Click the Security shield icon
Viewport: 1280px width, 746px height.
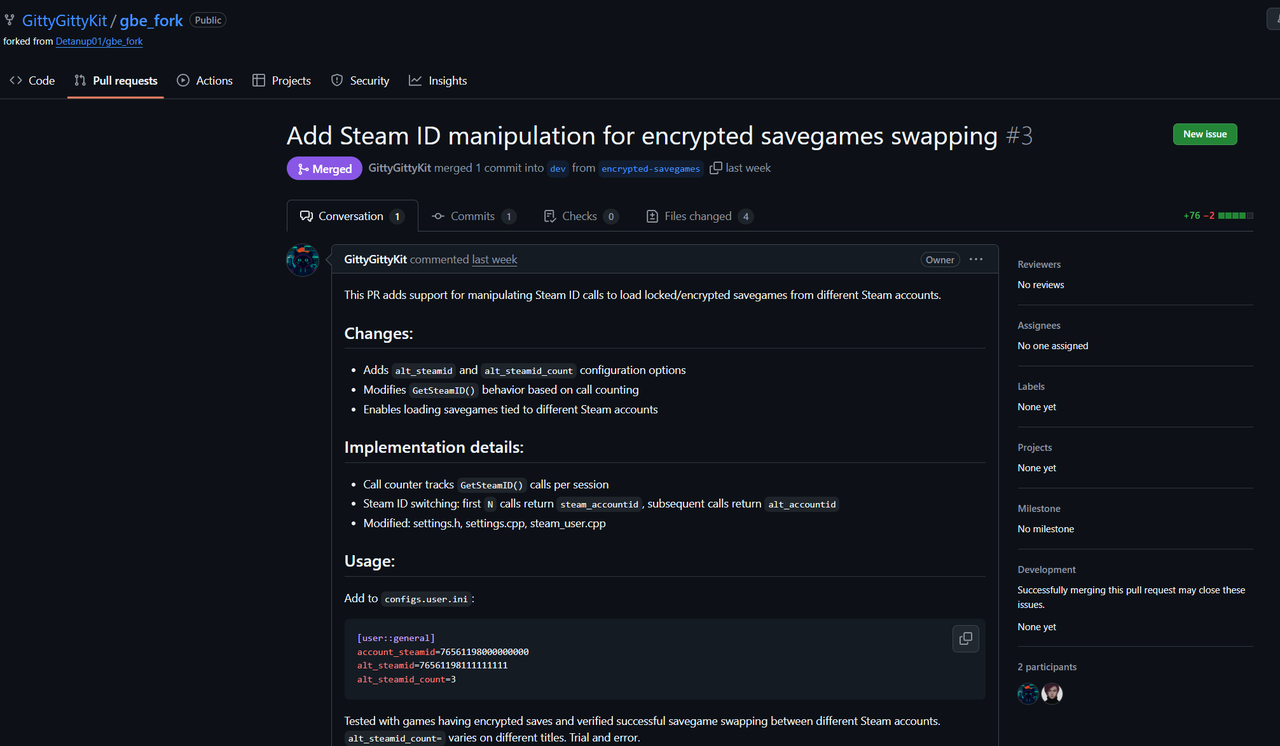337,80
